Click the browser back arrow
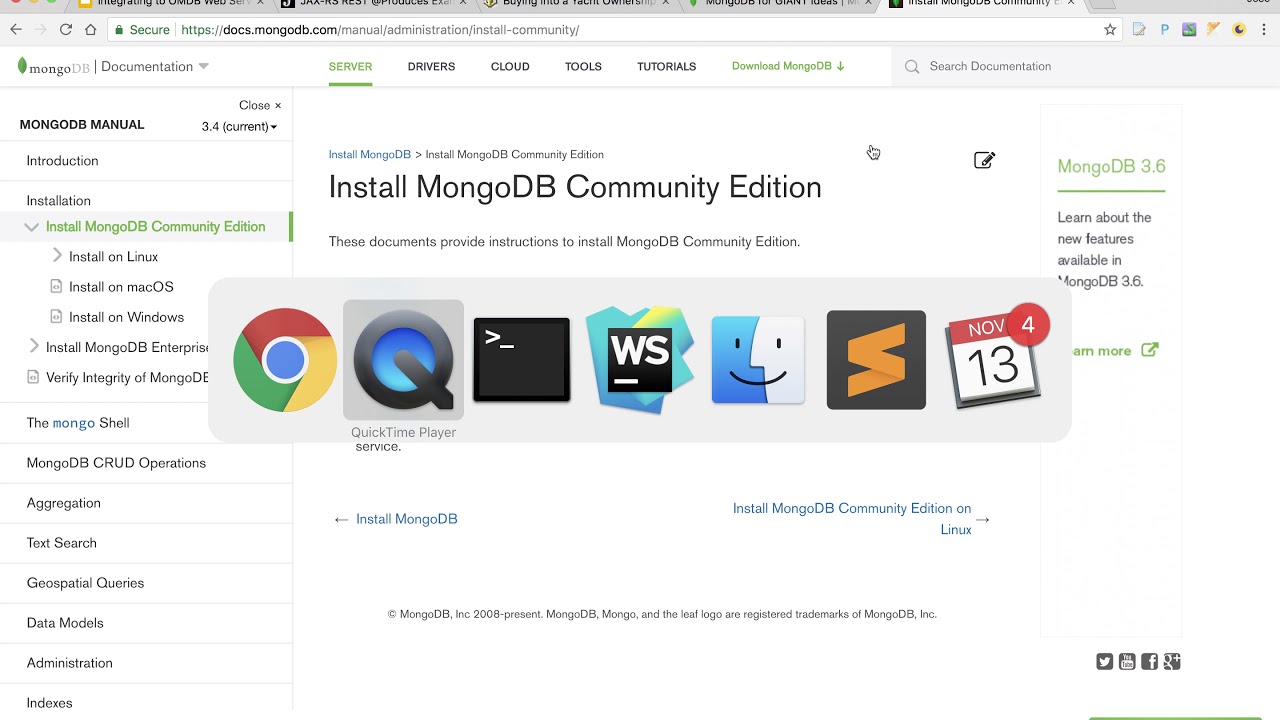 click(x=16, y=30)
